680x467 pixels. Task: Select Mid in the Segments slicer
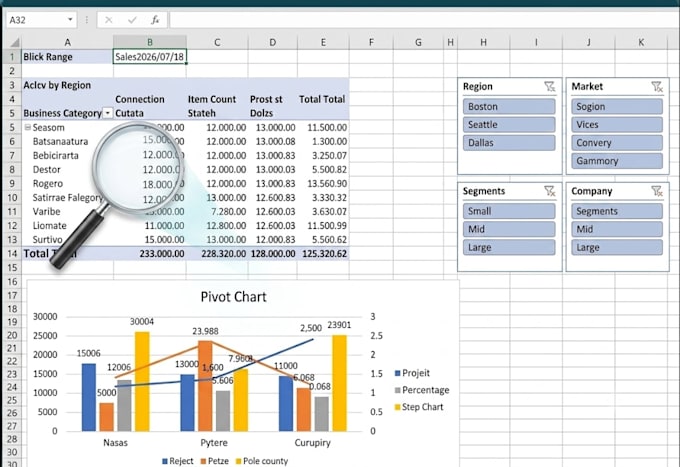pos(509,229)
